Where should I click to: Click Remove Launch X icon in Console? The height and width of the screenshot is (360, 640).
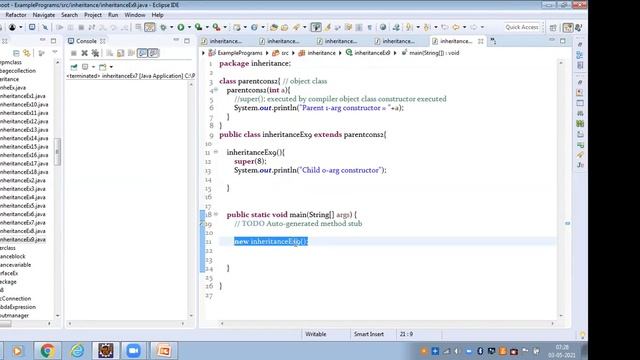click(x=84, y=53)
